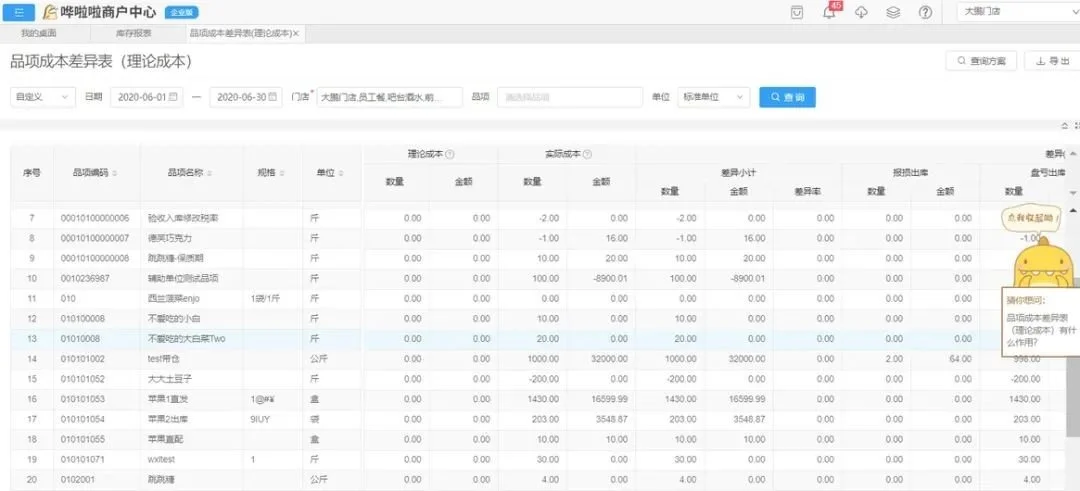Image resolution: width=1080 pixels, height=491 pixels.
Task: Click the blue 查询 search button
Action: pyautogui.click(x=787, y=97)
